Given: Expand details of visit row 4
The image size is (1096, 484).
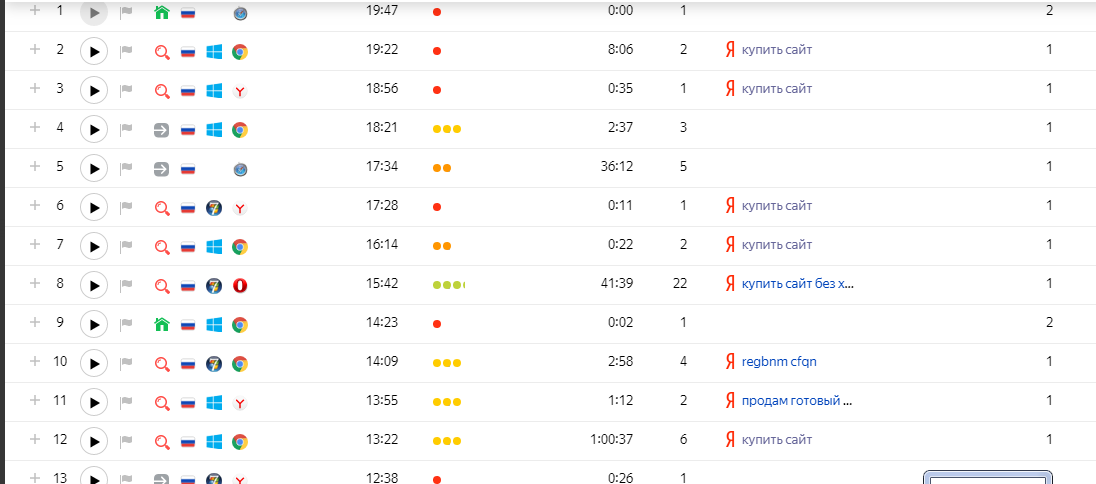Looking at the screenshot, I should 35,127.
